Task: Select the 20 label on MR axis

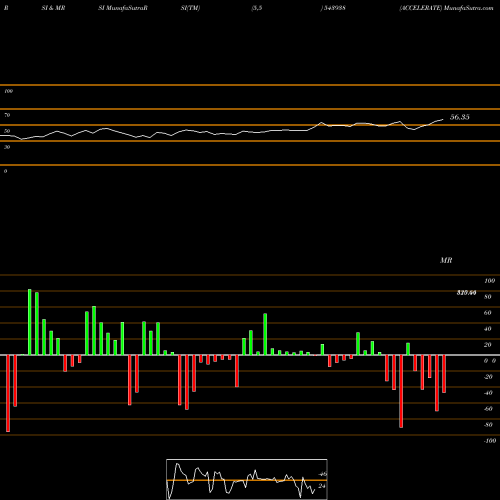Action: [488, 345]
